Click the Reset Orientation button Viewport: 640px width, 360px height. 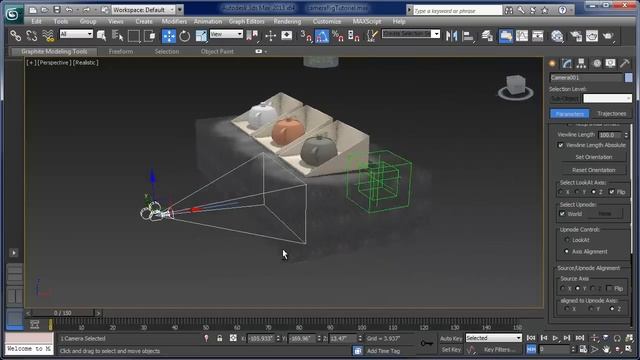pyautogui.click(x=593, y=170)
